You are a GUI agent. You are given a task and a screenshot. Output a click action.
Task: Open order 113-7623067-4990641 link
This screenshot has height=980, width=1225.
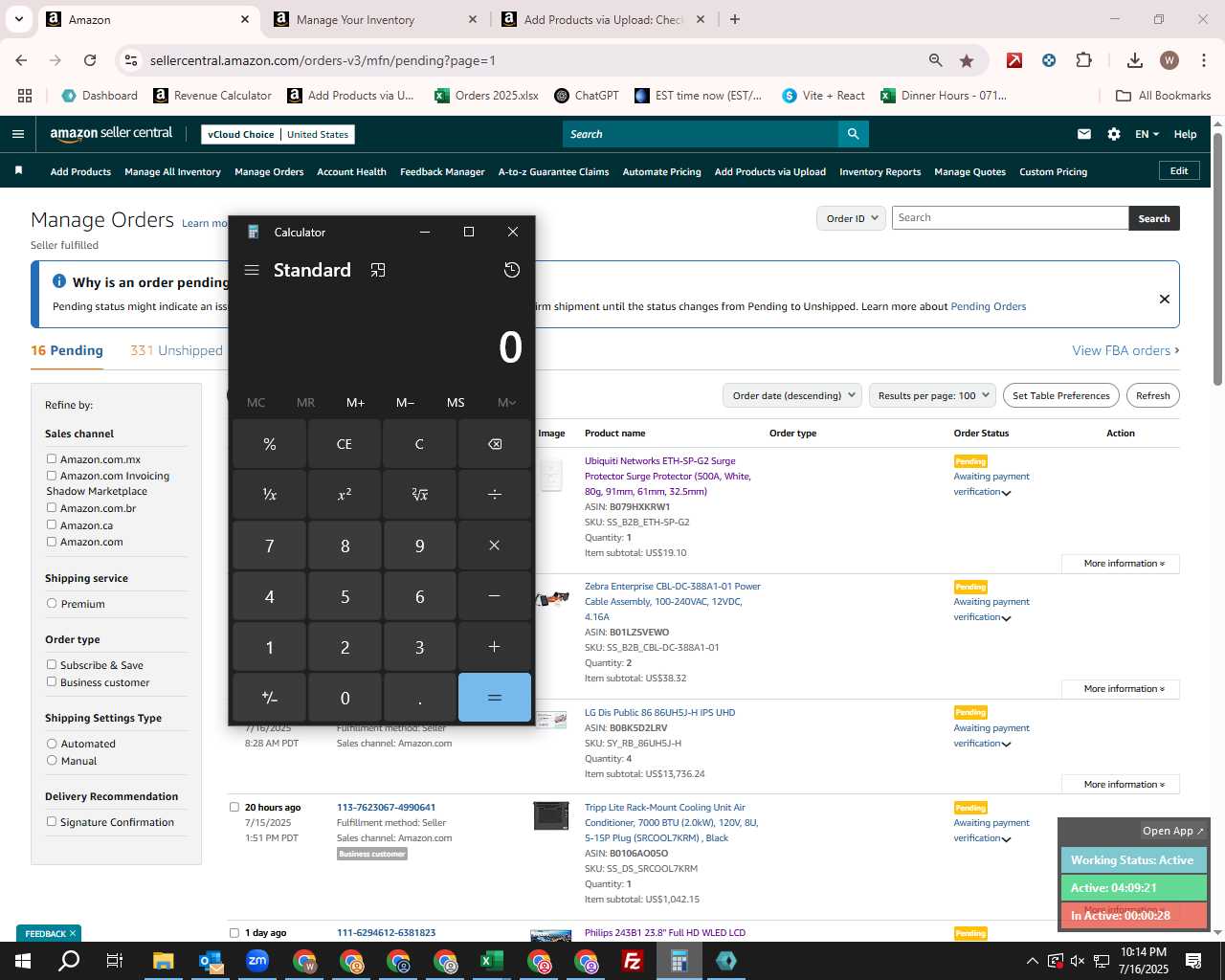[386, 807]
